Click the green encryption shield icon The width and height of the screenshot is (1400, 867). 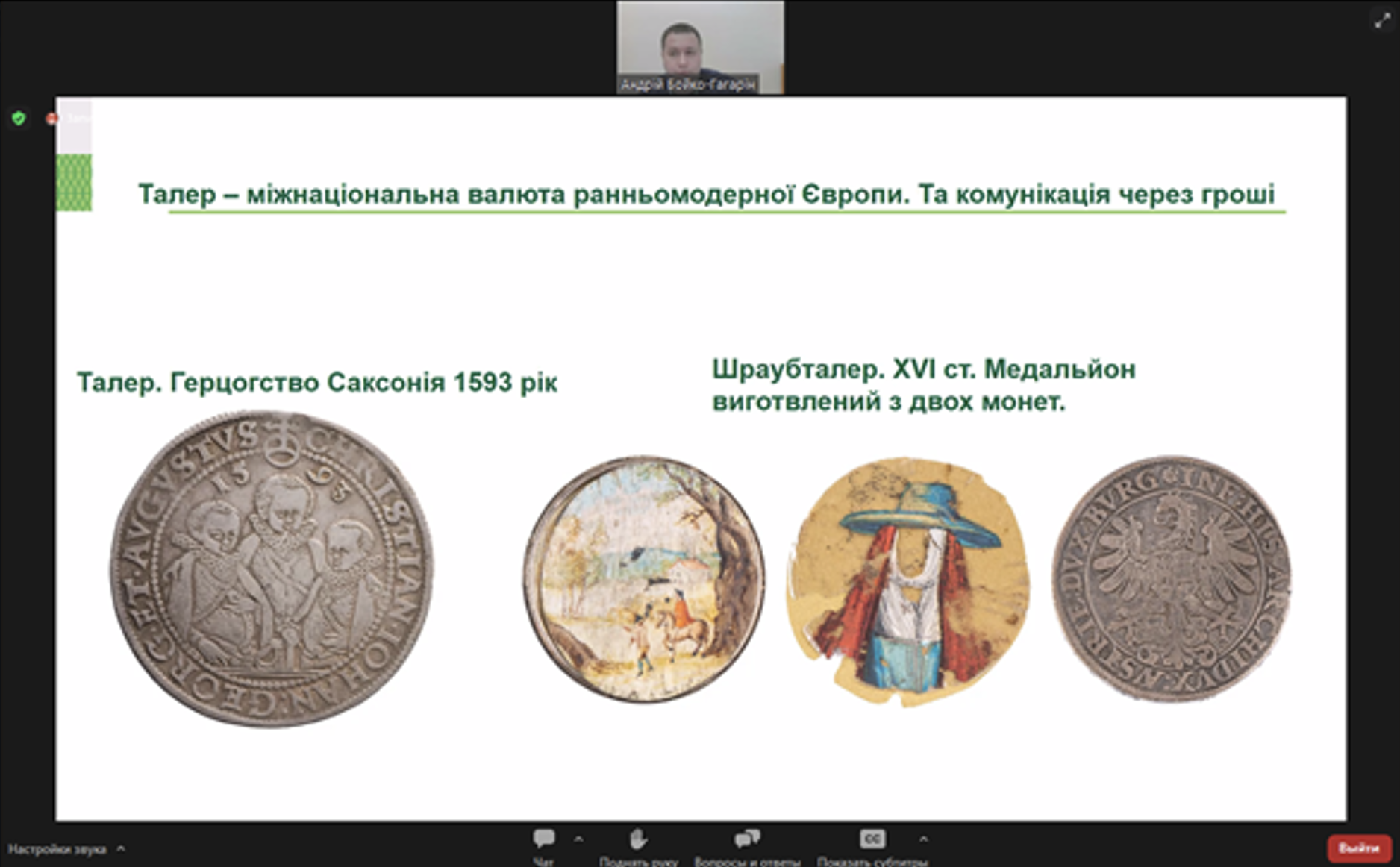click(x=19, y=118)
